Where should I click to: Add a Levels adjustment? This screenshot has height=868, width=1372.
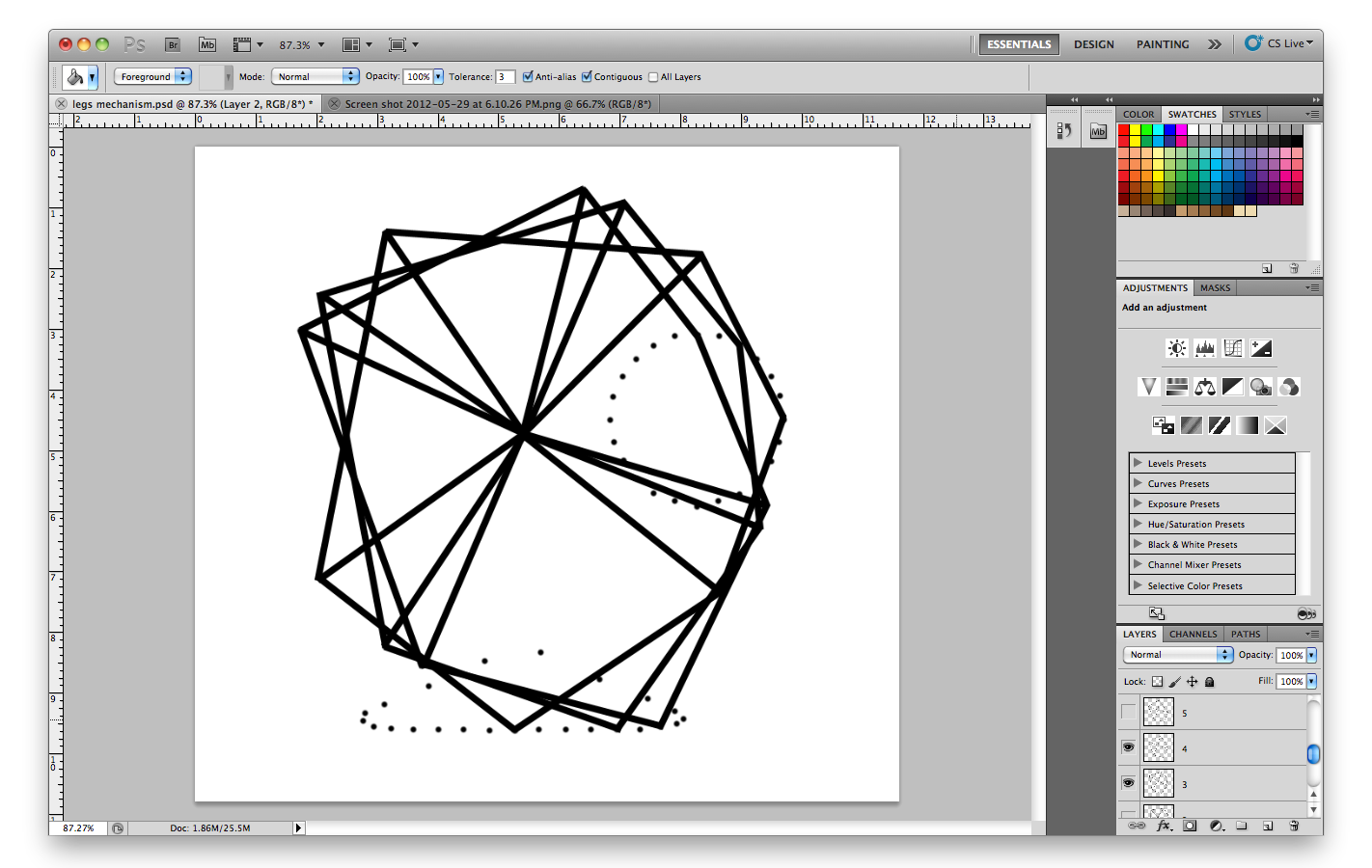1204,348
